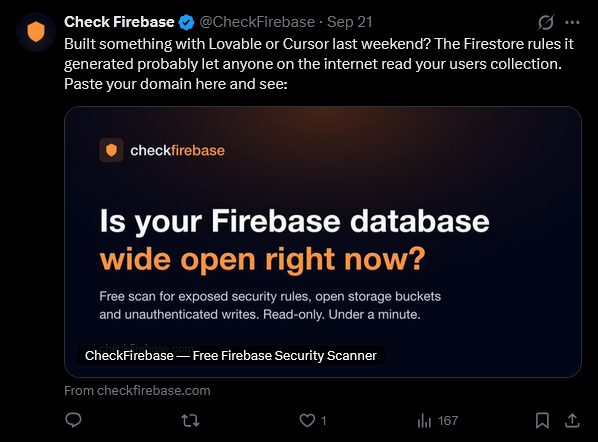Open the link preview card image
The width and height of the screenshot is (598, 442).
(323, 242)
